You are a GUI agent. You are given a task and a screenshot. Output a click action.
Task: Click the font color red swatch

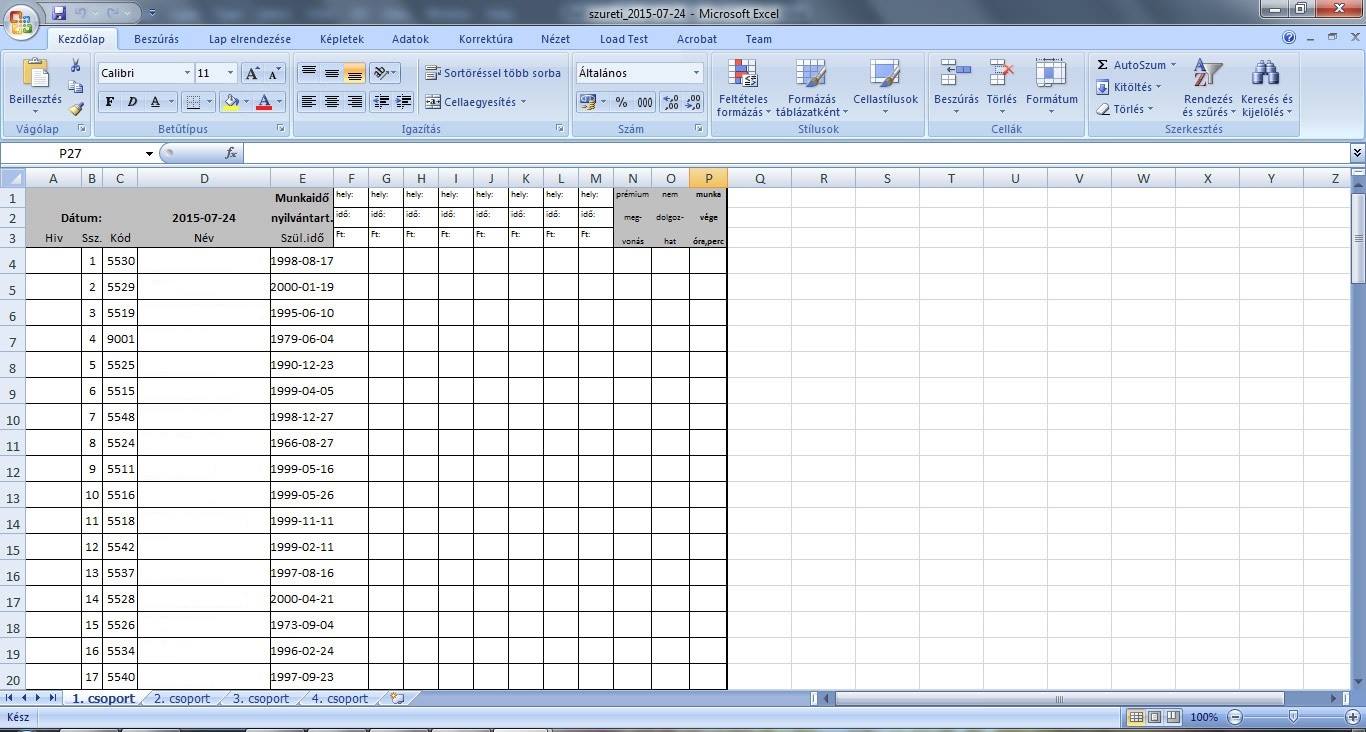264,102
